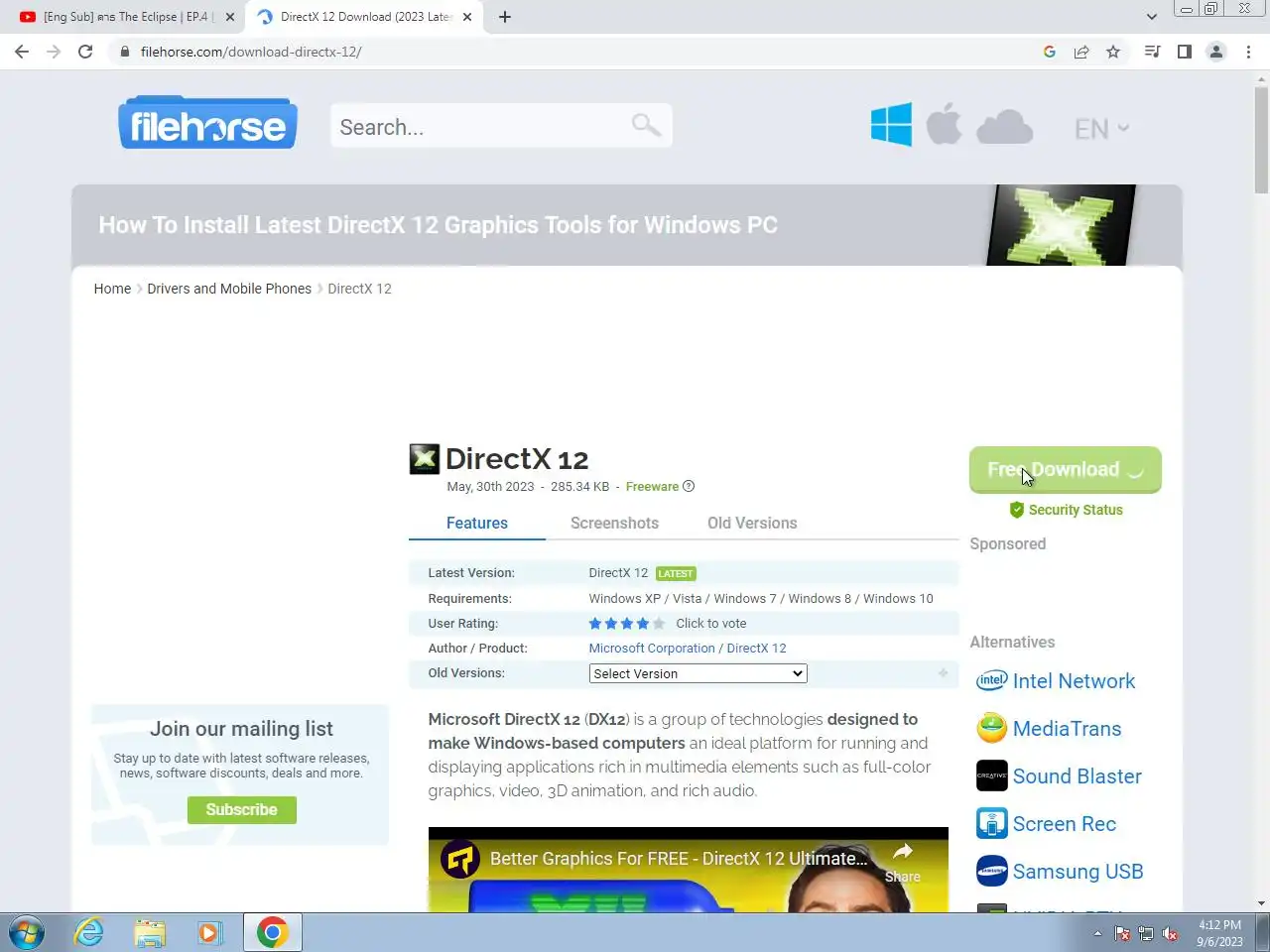
Task: Click the Samsung logo icon
Action: coord(992,871)
